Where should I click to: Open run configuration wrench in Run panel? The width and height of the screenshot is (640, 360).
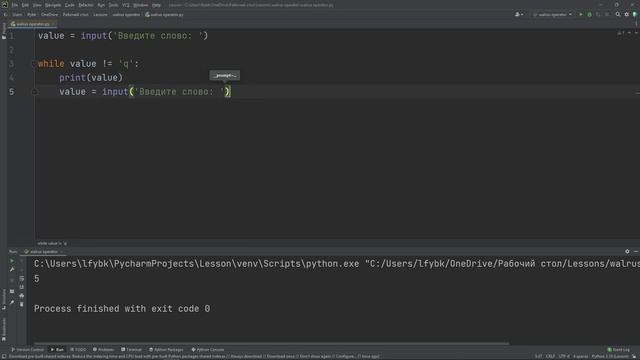(12, 270)
